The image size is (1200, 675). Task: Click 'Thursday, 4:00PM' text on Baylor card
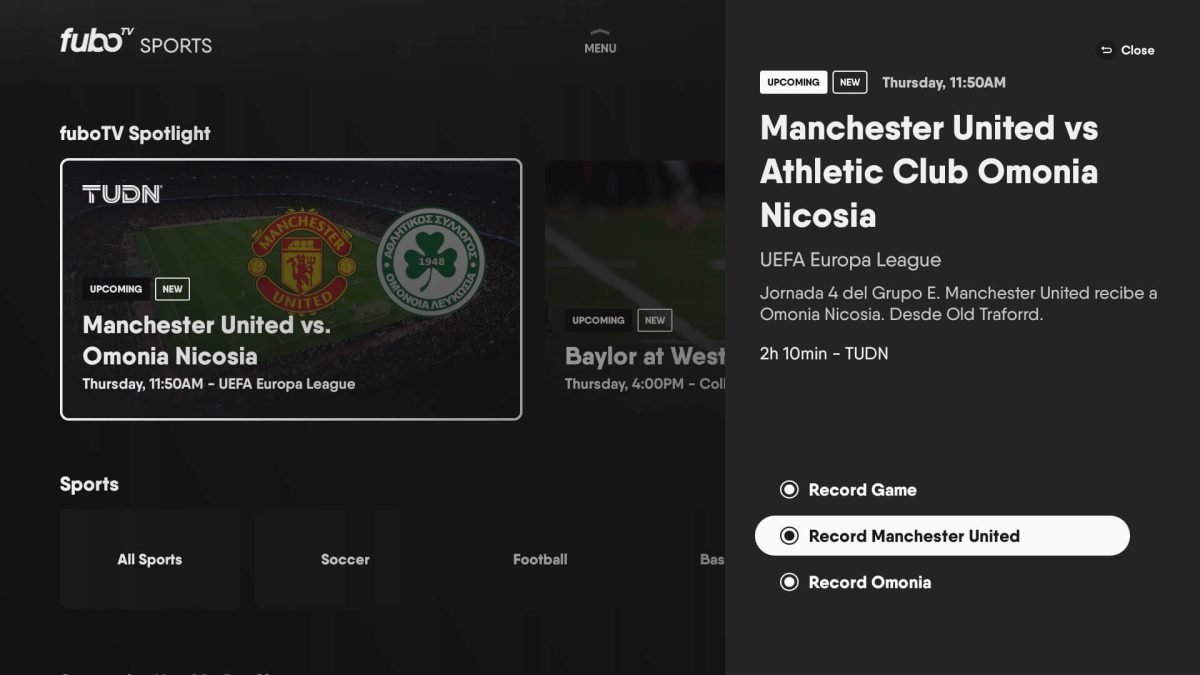623,384
